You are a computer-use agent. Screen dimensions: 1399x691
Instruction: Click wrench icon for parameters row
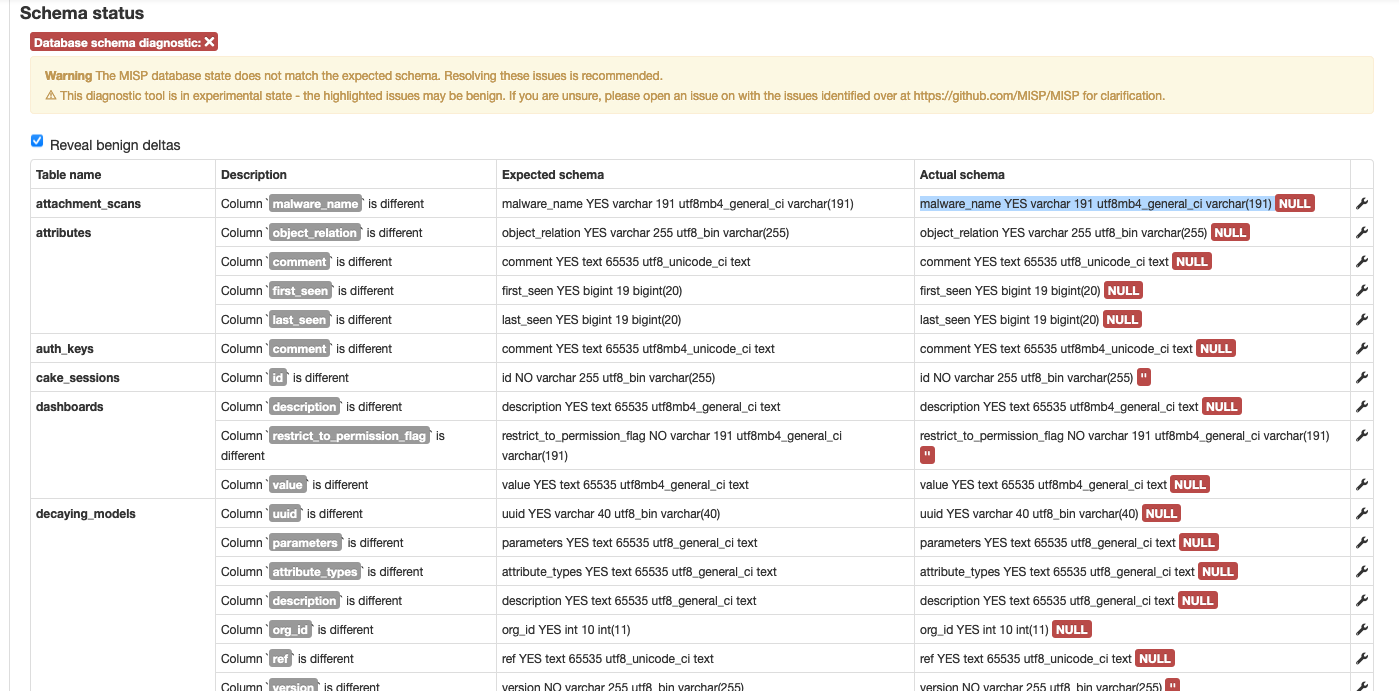[x=1361, y=542]
